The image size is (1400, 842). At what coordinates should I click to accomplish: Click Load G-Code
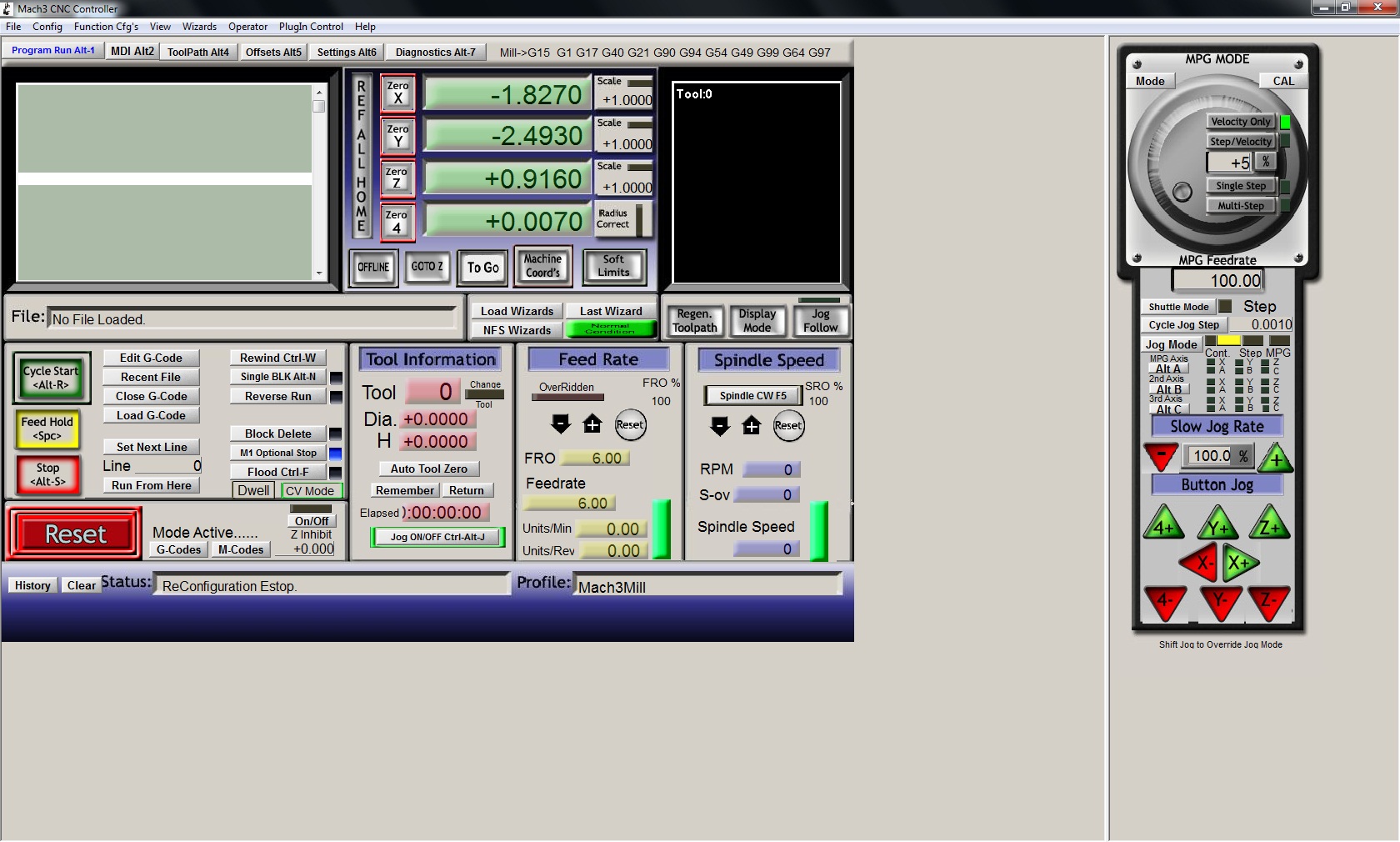click(152, 415)
